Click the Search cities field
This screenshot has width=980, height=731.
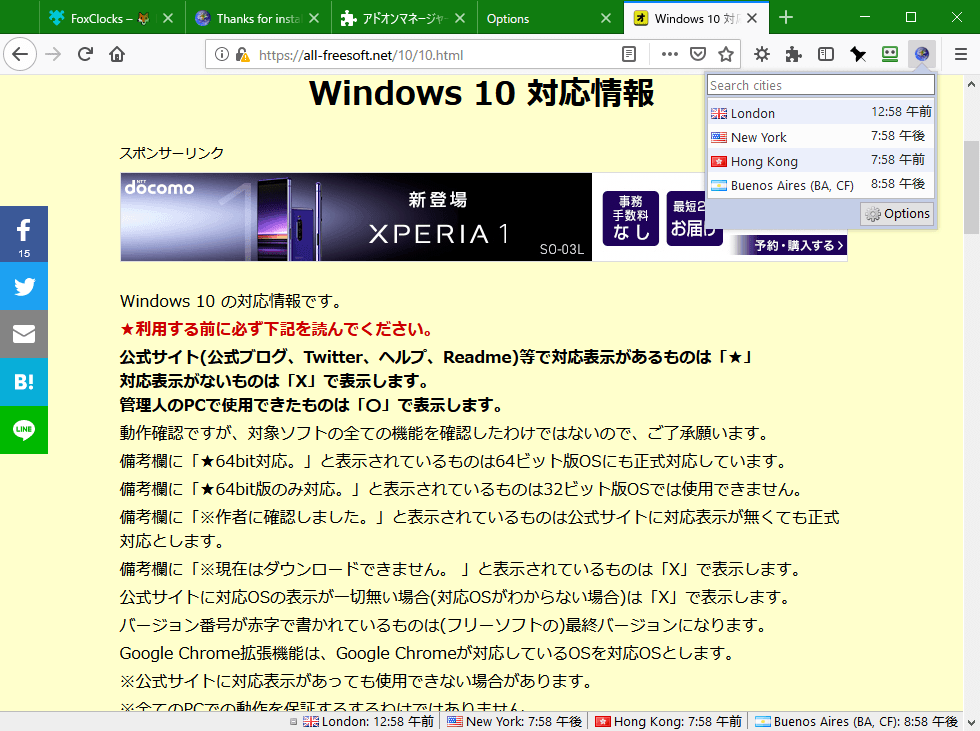821,85
